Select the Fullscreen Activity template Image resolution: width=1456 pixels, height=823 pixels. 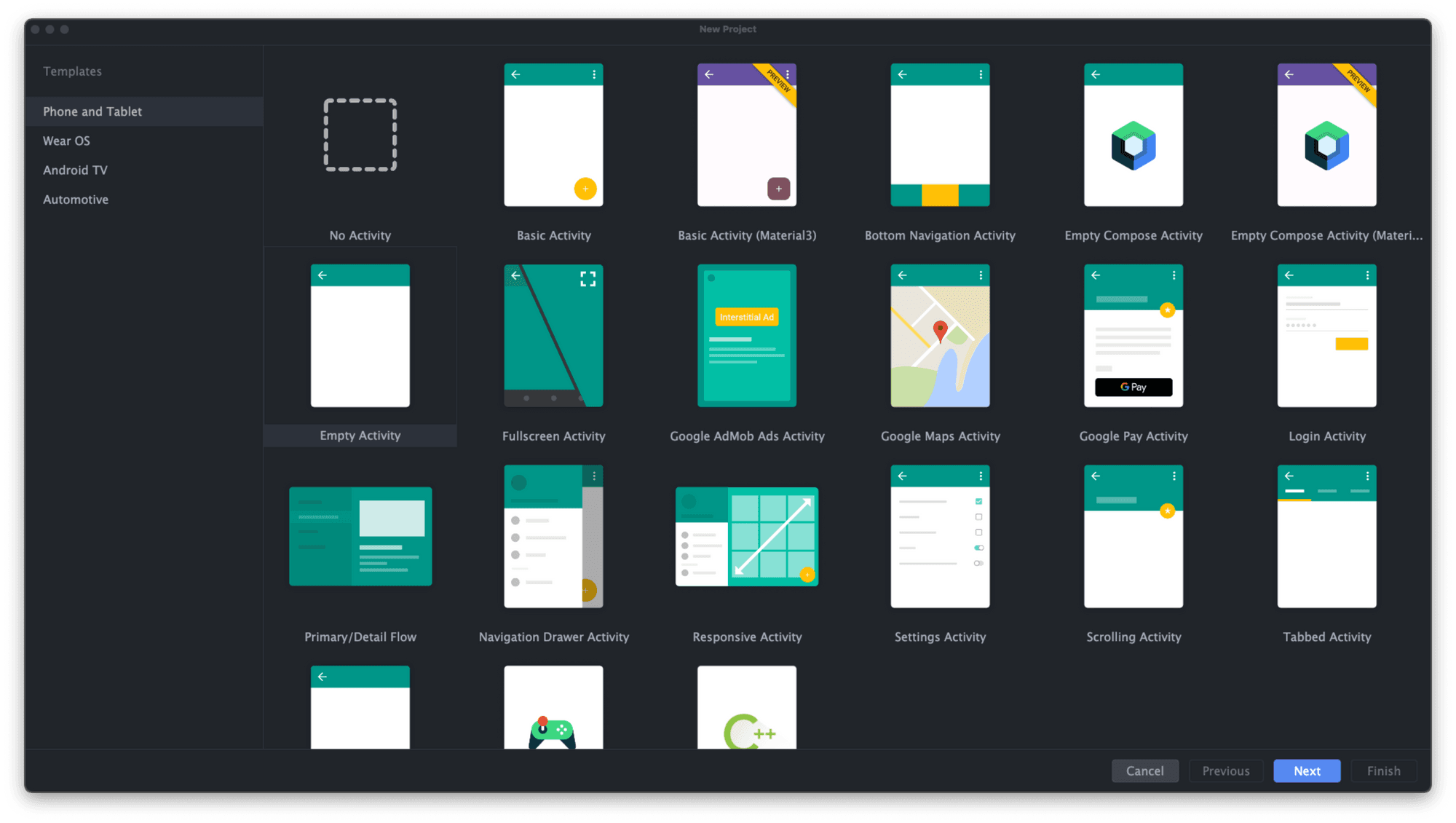553,336
